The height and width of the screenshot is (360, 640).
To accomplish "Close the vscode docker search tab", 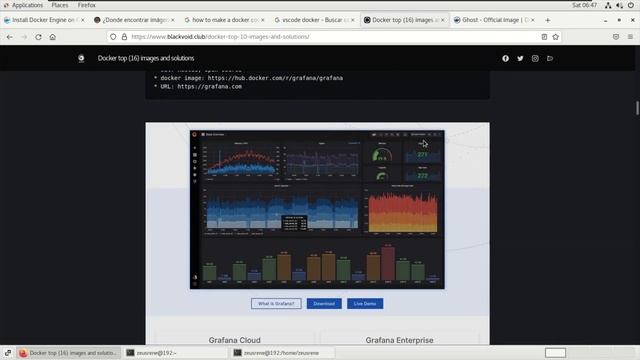I will point(353,20).
